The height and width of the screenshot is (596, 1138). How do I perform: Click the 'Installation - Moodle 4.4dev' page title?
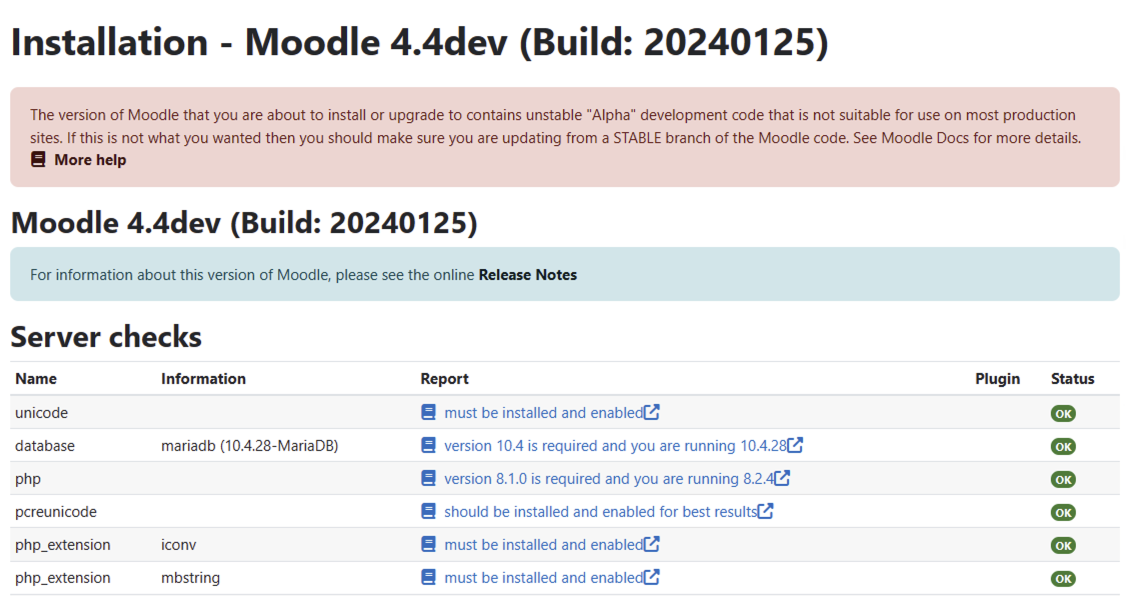coord(419,42)
